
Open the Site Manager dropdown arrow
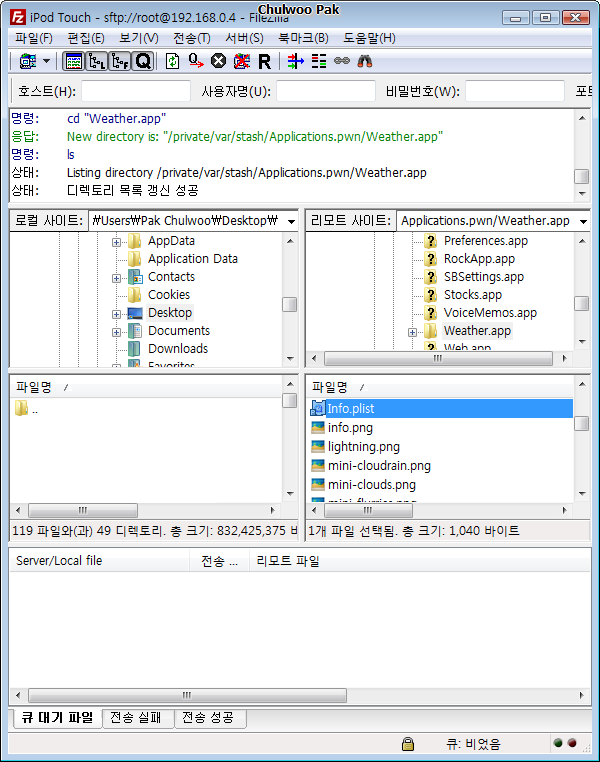coord(47,61)
